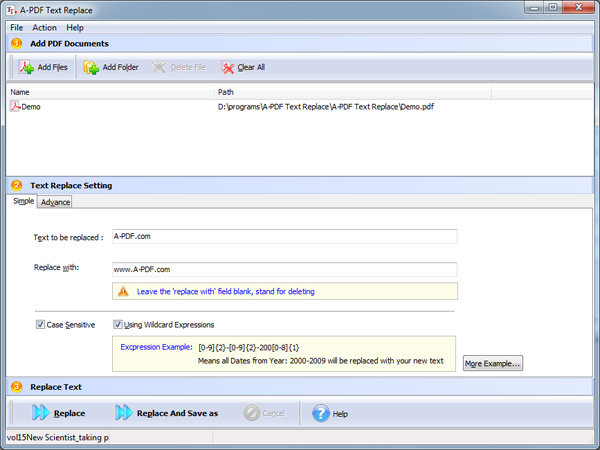600x450 pixels.
Task: Minimize the A-PDF Text Replace window
Action: (x=535, y=8)
